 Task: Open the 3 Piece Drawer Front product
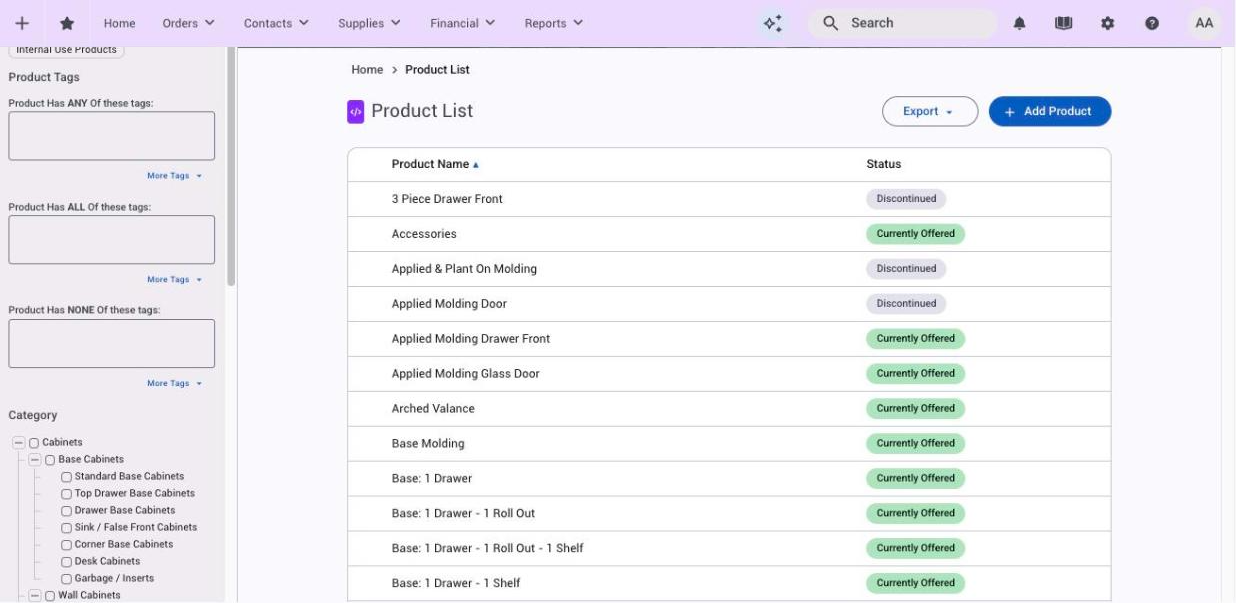click(x=447, y=199)
